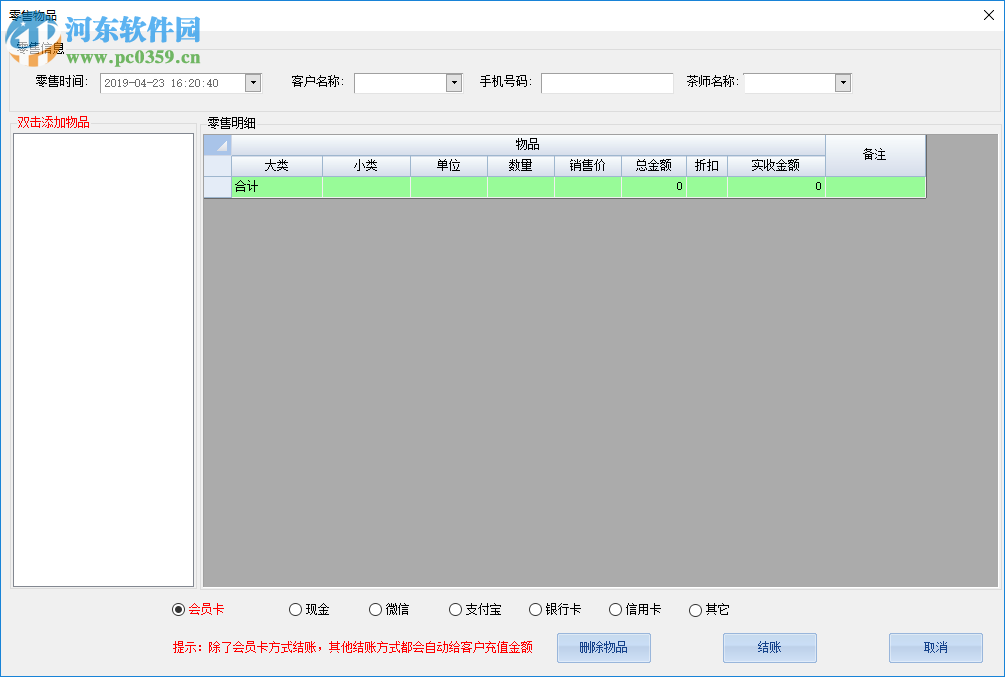Open the 客户名称 customer dropdown

[x=452, y=83]
